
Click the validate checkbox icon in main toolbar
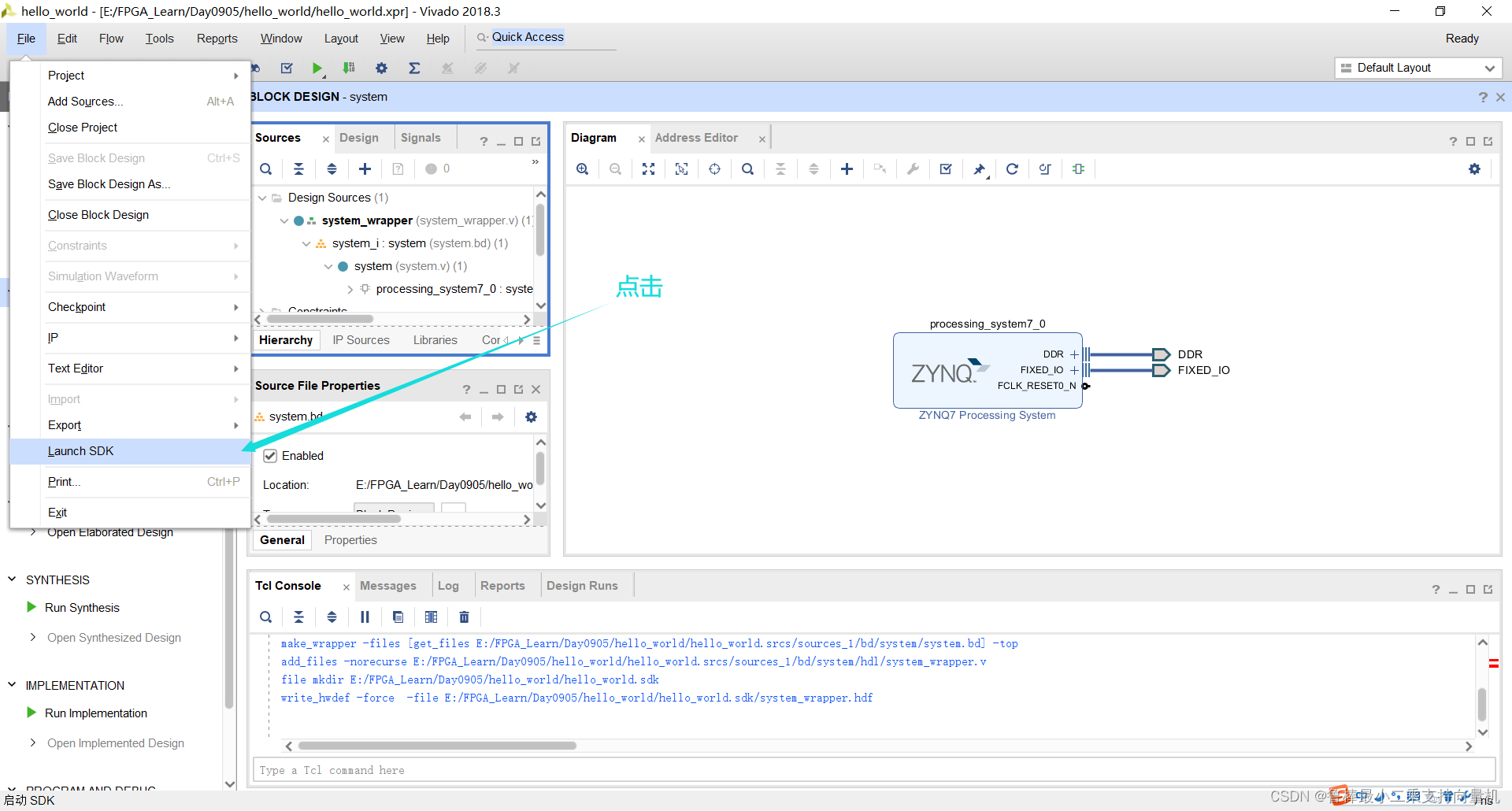pos(287,69)
